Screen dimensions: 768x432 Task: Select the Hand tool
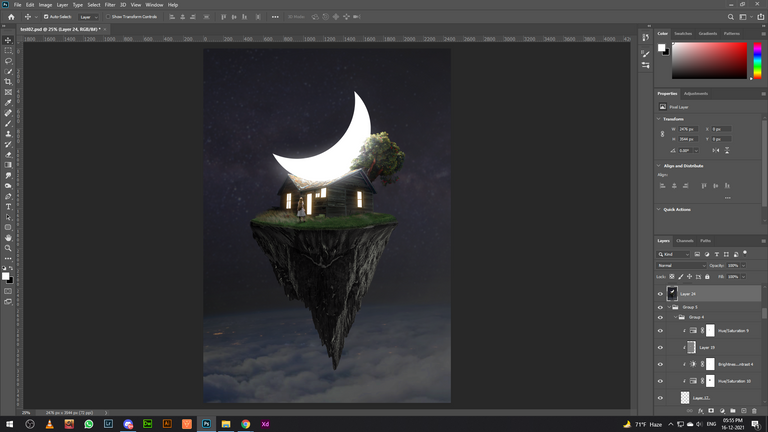click(x=8, y=238)
